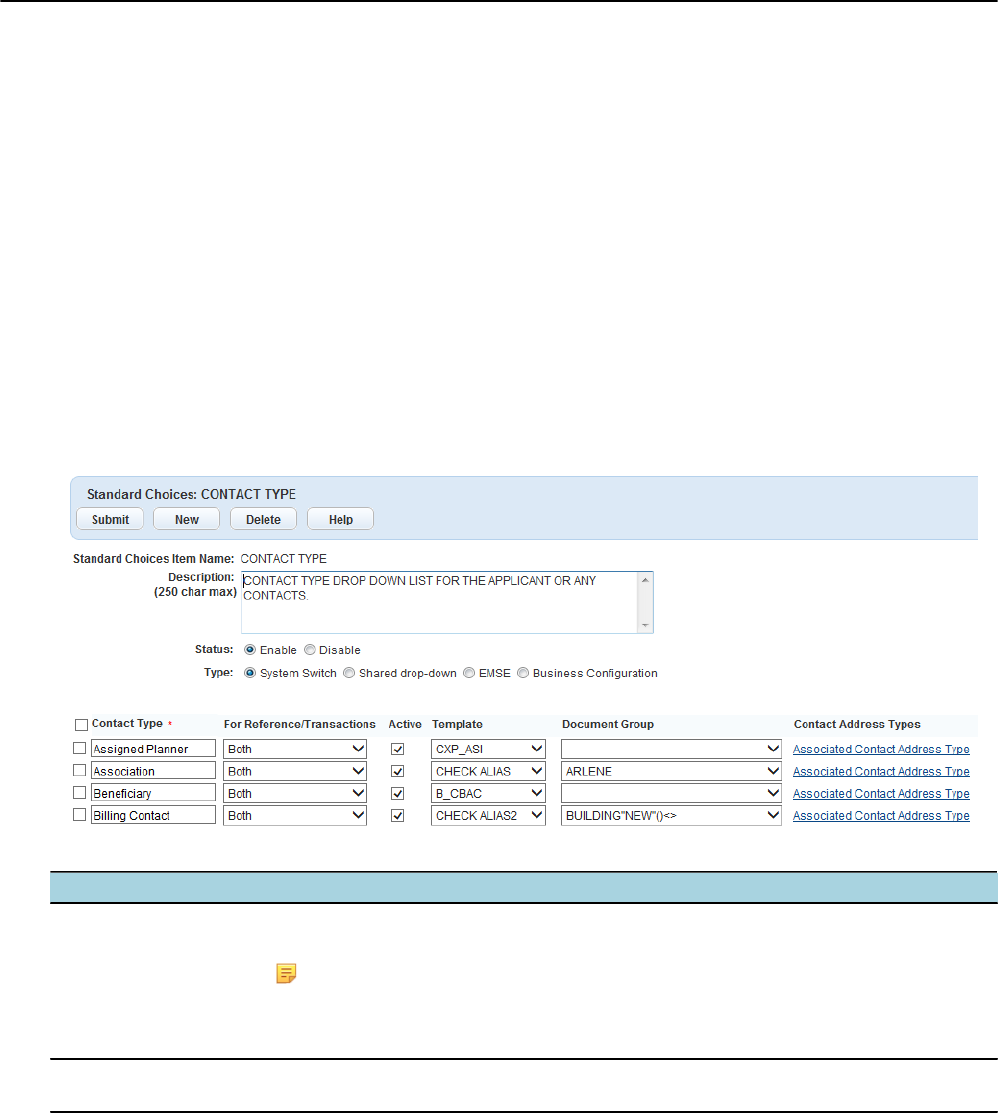This screenshot has width=998, height=1113.
Task: Click the Description scrollbar down arrow
Action: pyautogui.click(x=645, y=625)
